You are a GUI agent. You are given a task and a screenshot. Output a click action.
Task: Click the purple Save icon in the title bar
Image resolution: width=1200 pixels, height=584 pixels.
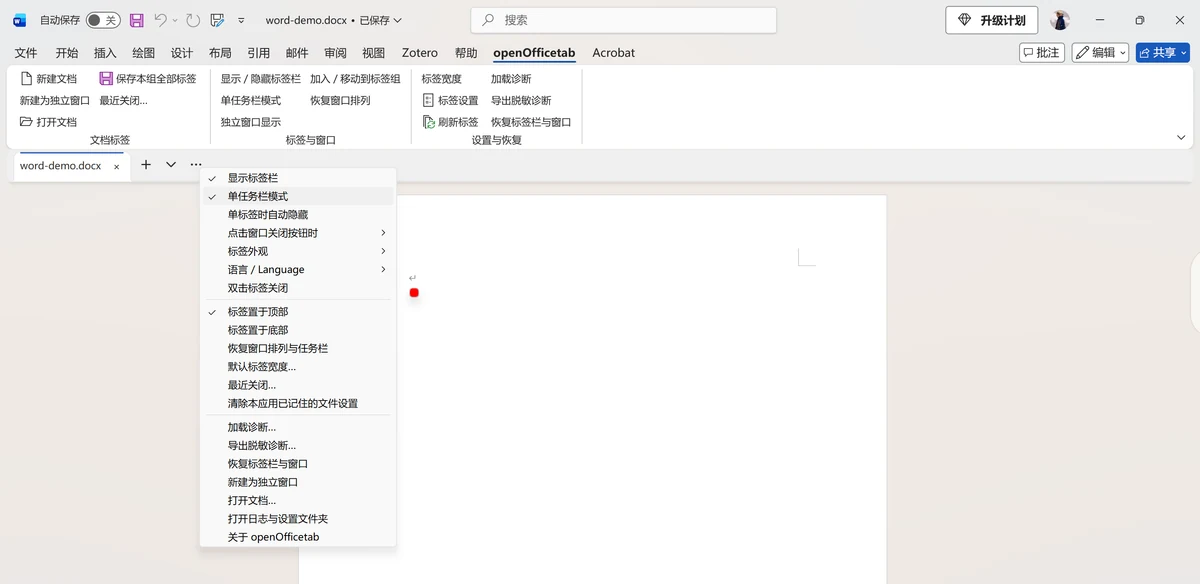click(137, 20)
